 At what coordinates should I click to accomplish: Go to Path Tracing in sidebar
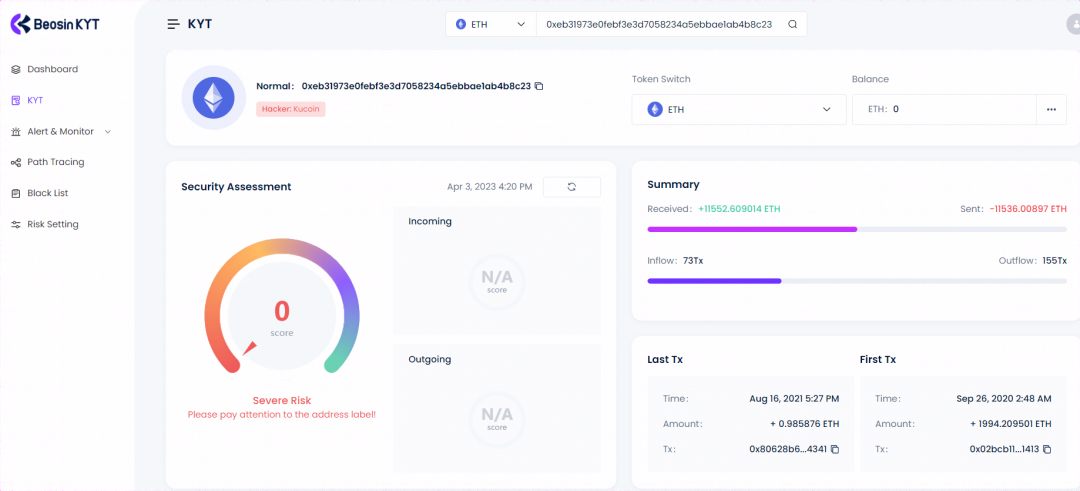55,162
